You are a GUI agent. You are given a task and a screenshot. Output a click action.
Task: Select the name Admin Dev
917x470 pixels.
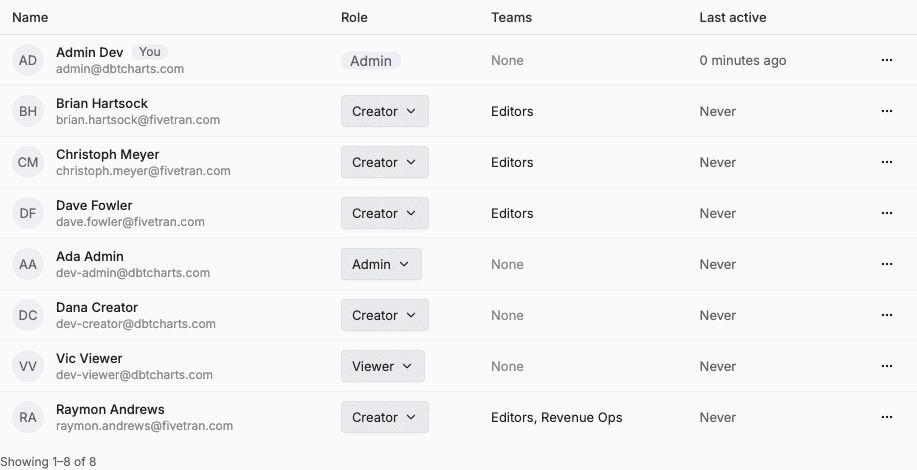[x=89, y=52]
